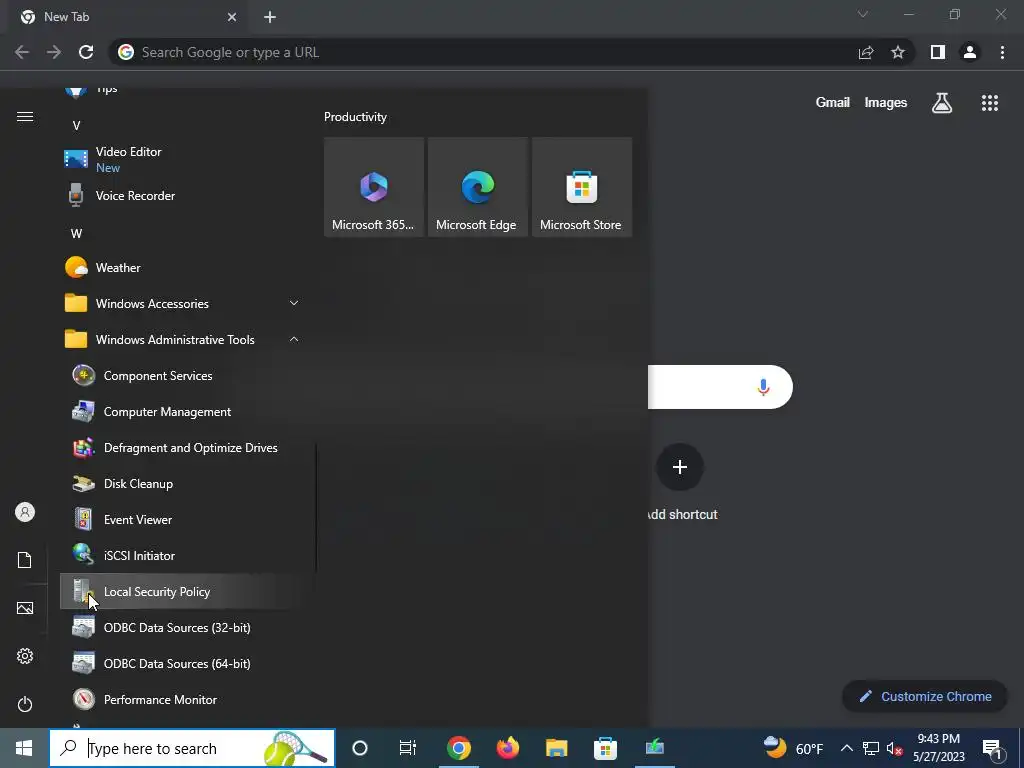Open weather widget showing 60°F

coord(794,748)
